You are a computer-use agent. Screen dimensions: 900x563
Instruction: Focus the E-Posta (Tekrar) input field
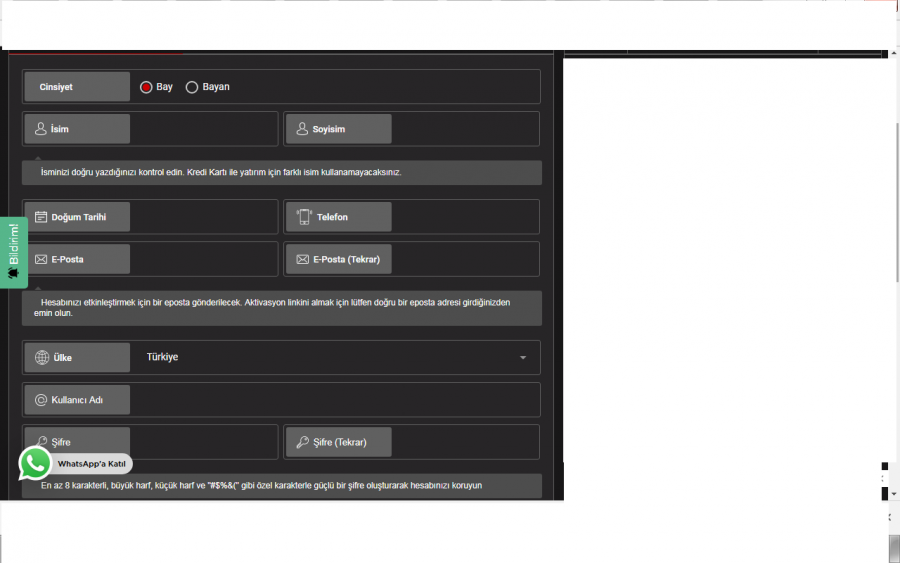(465, 259)
